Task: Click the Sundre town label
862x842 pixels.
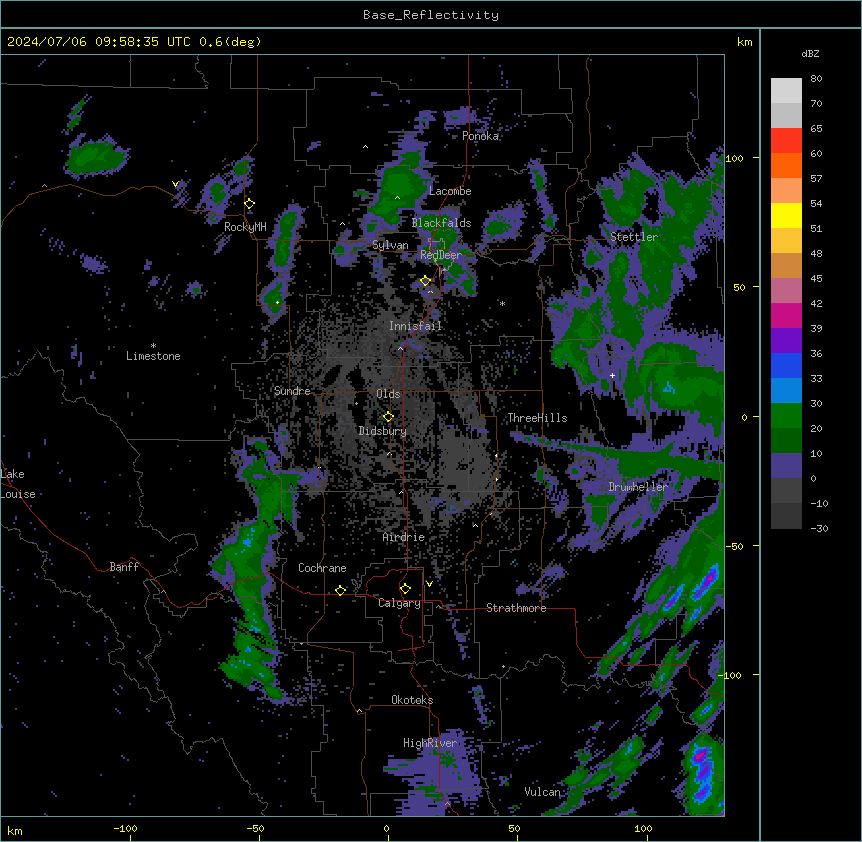Action: point(292,391)
